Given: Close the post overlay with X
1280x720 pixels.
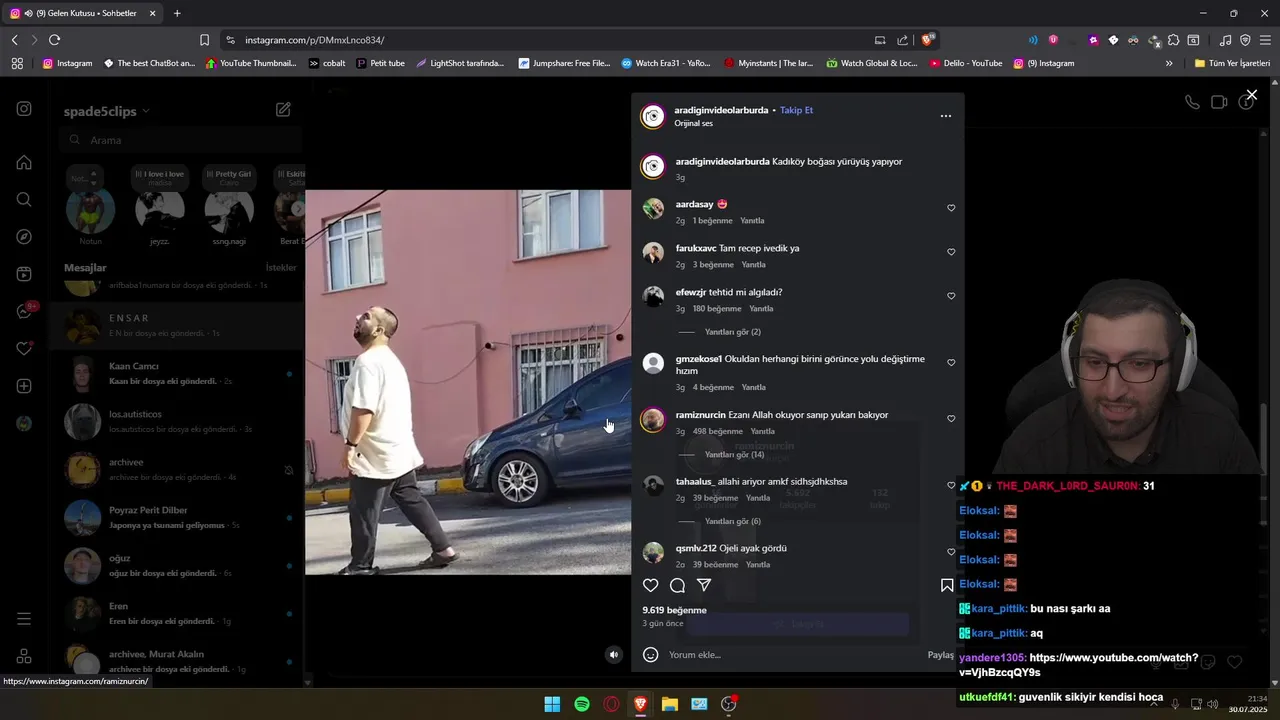Looking at the screenshot, I should pos(1251,95).
